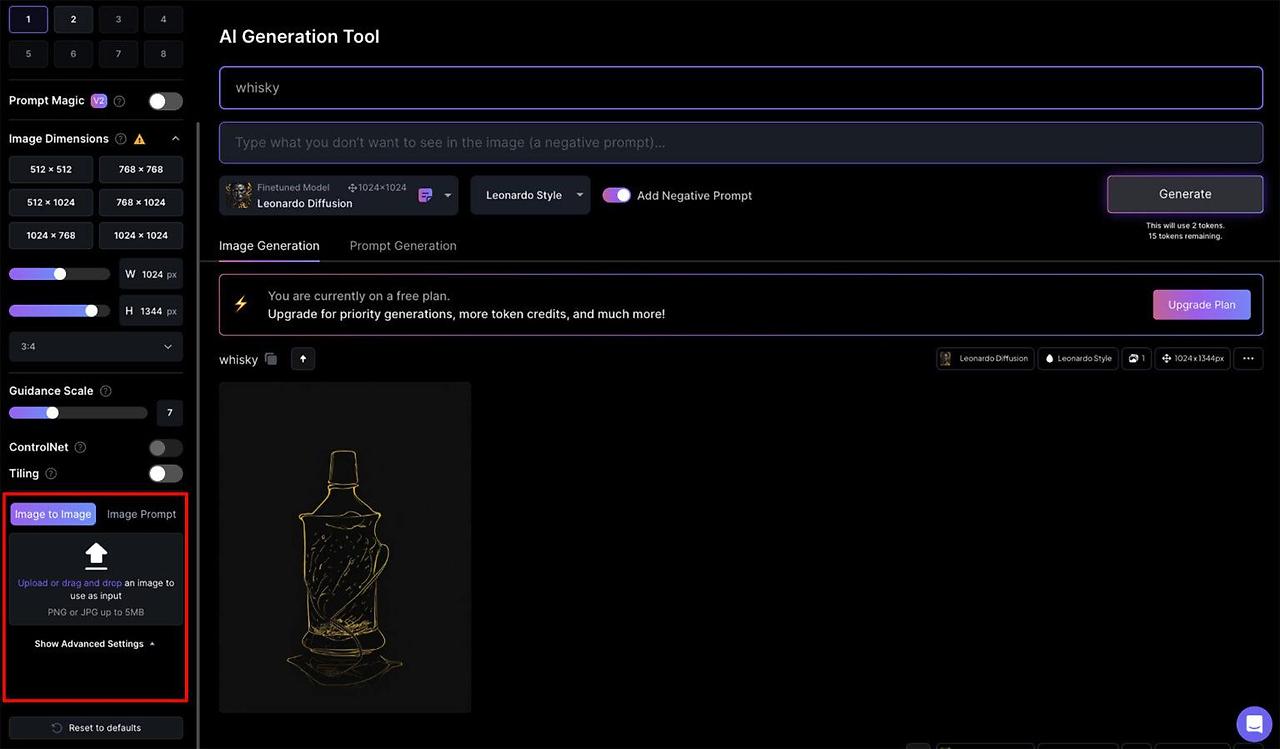
Task: Click the Leonardo Diffusion badge above the result
Action: [x=985, y=358]
